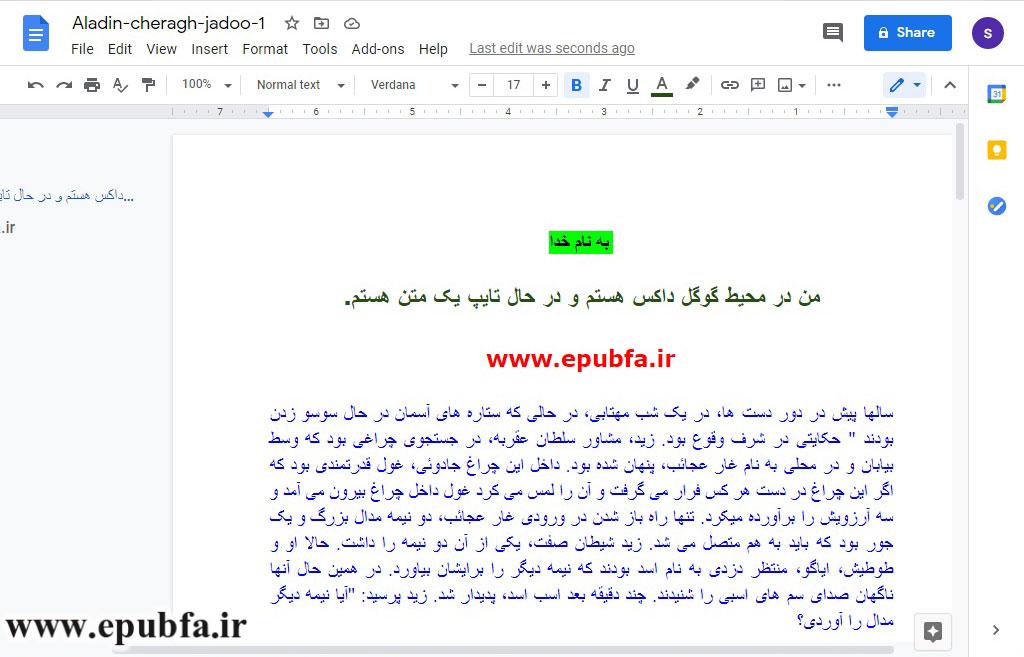Screen dimensions: 1024x657
Task: Click the Move to folder icon
Action: point(321,24)
